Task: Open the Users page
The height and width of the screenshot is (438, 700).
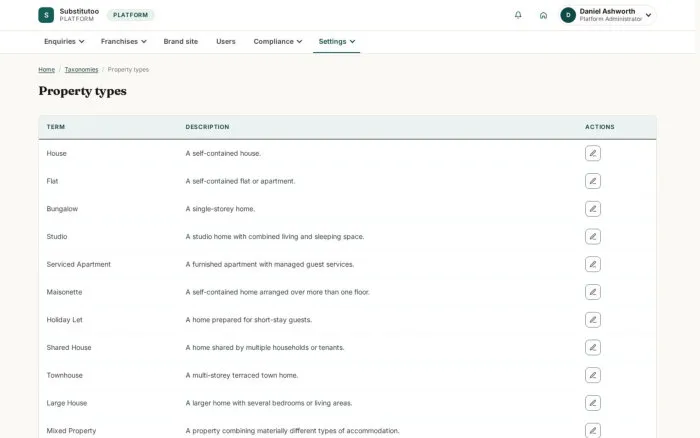Action: pos(225,42)
